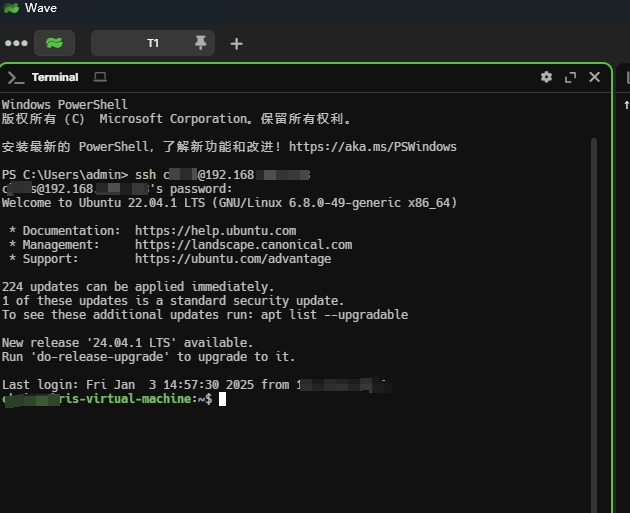Magnify the Terminal block
Image resolution: width=630 pixels, height=513 pixels.
pos(571,77)
